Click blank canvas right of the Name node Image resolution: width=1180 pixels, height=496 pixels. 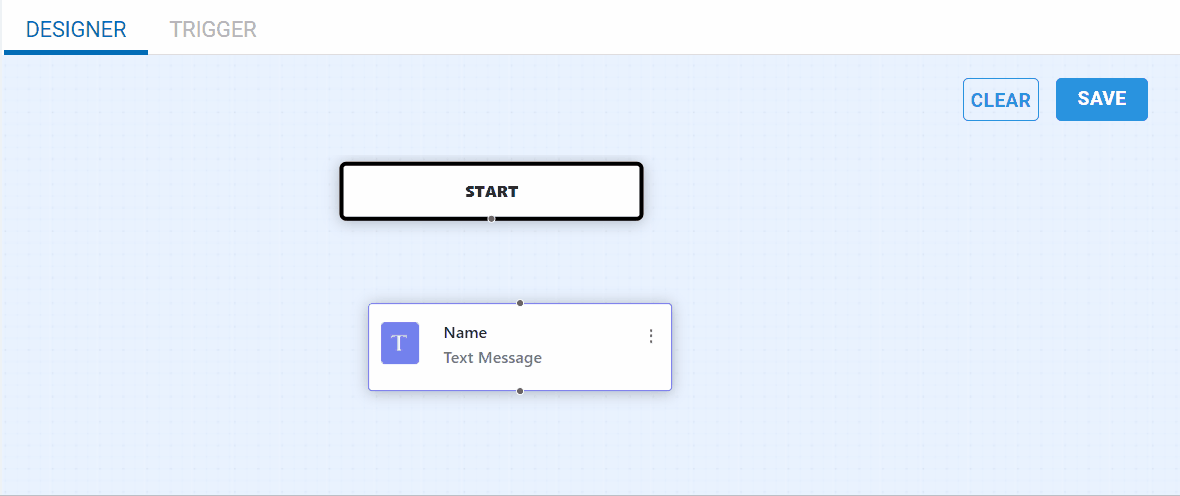click(x=850, y=345)
